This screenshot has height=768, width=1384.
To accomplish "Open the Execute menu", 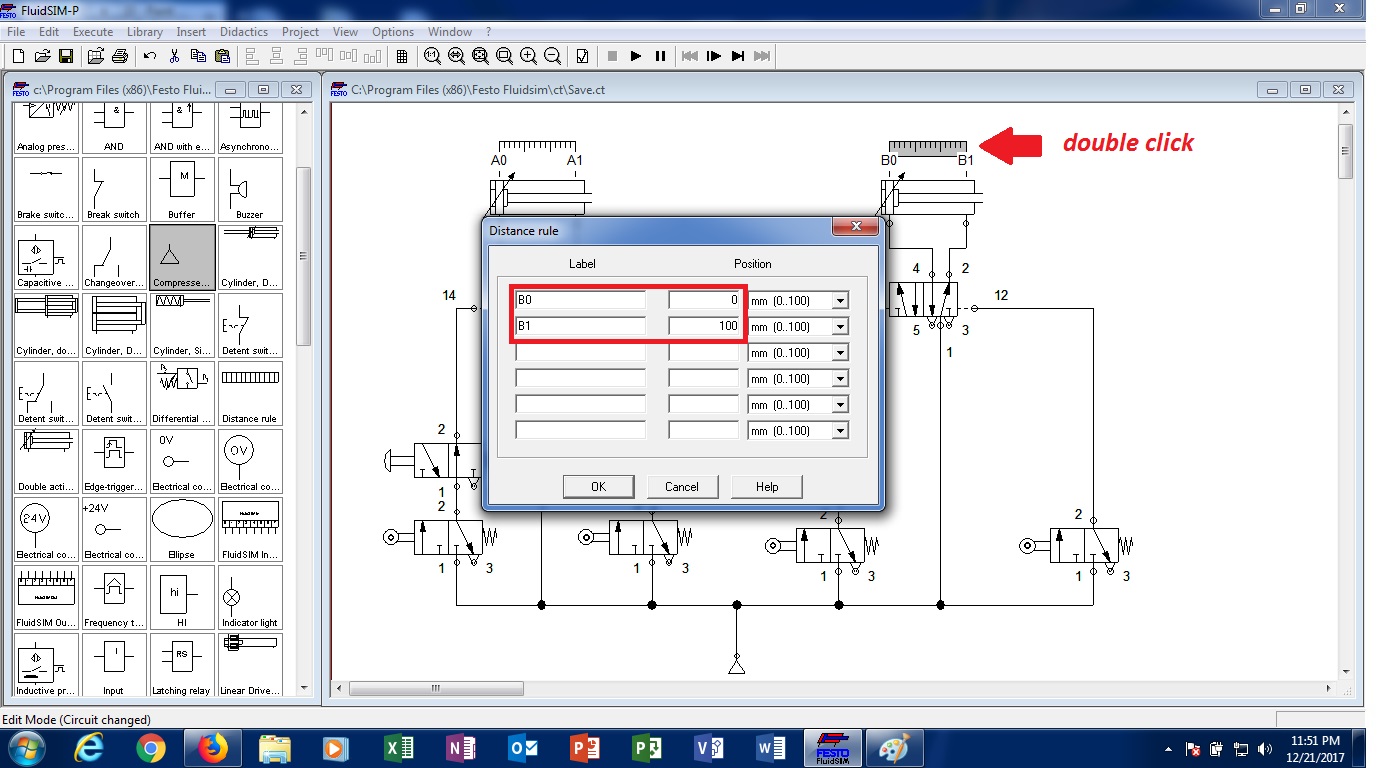I will tap(93, 32).
